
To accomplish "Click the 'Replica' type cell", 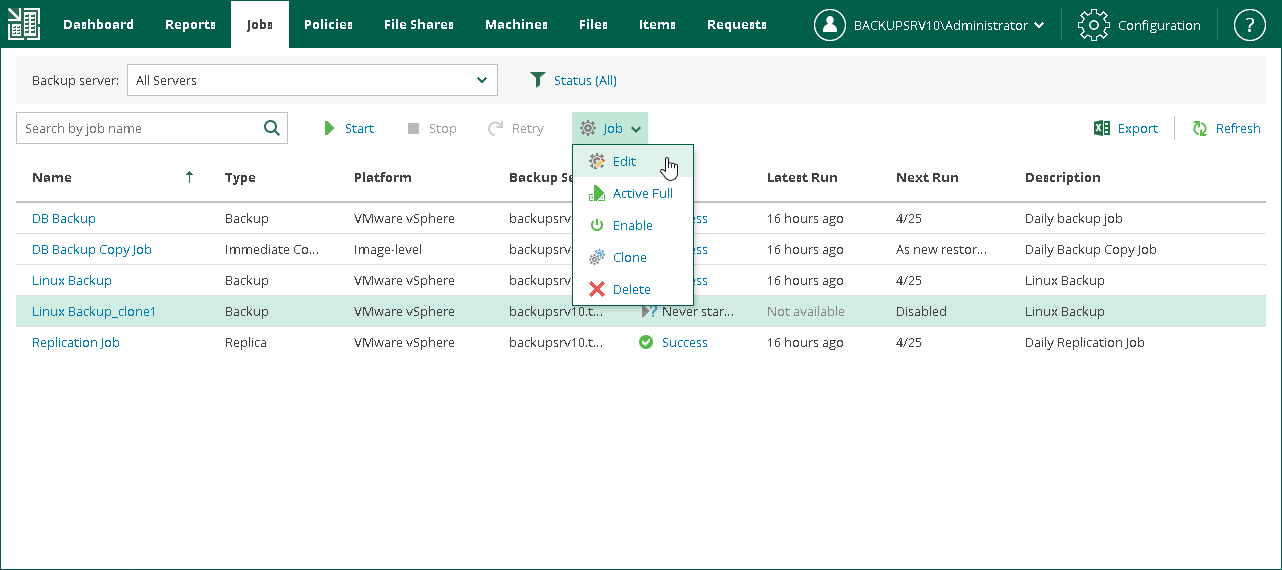I will (x=246, y=342).
